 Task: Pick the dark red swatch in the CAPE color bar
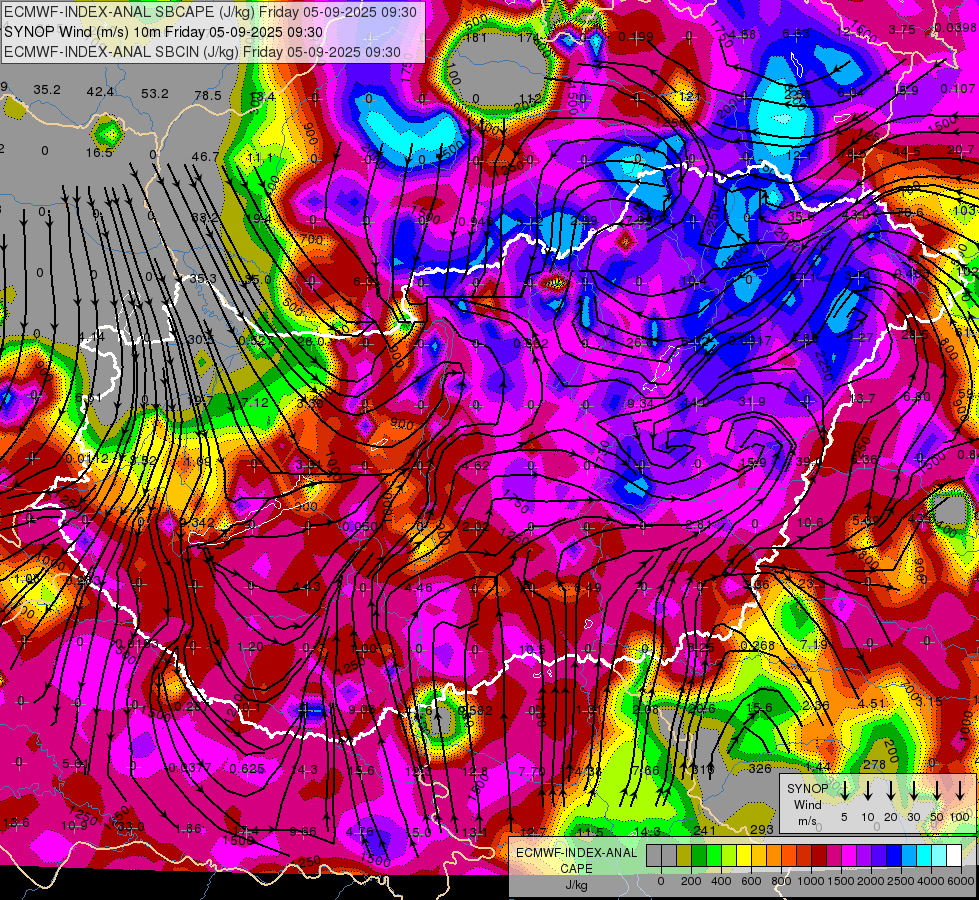[x=819, y=855]
